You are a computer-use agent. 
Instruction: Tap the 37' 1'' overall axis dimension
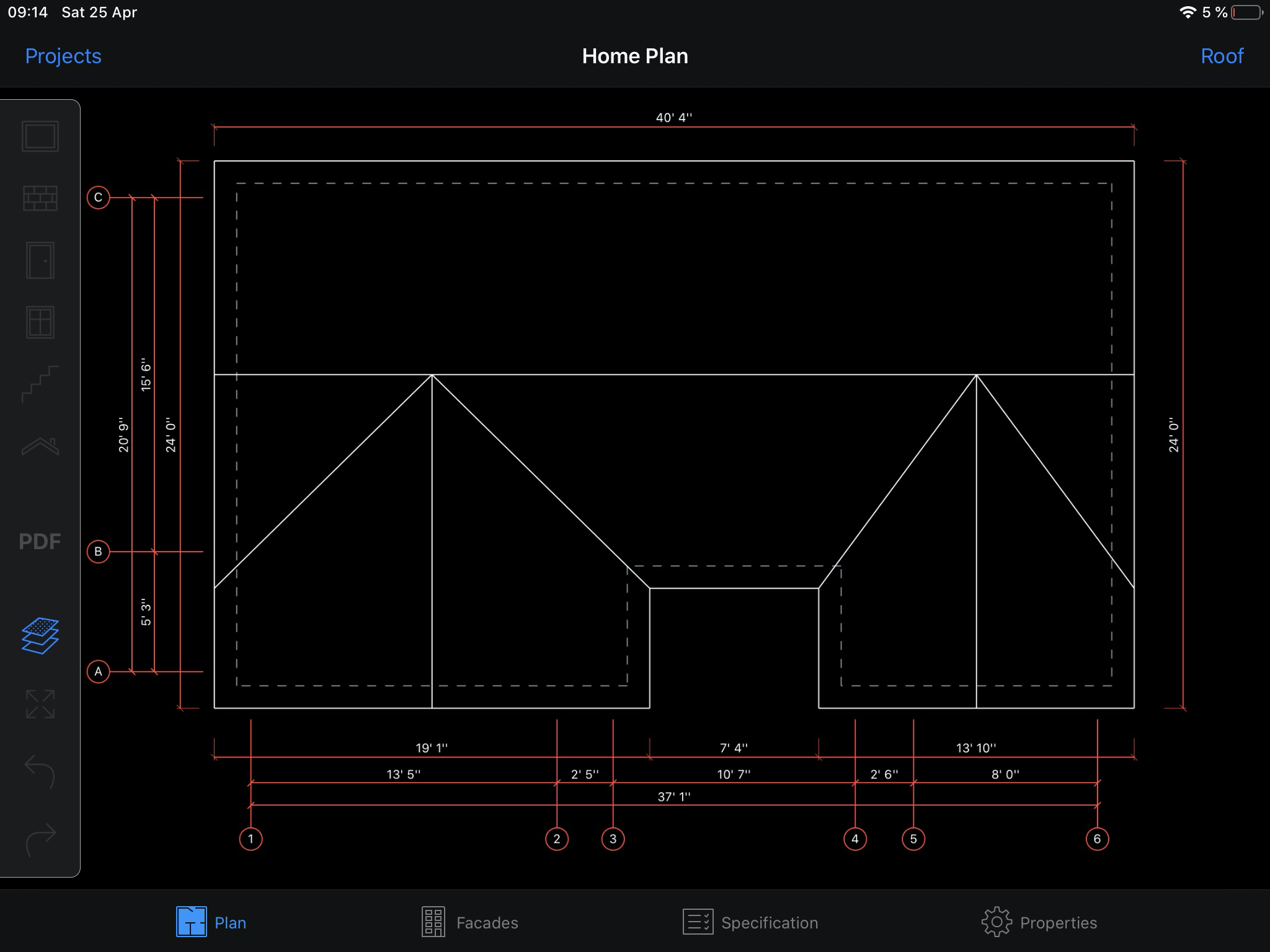click(x=674, y=796)
